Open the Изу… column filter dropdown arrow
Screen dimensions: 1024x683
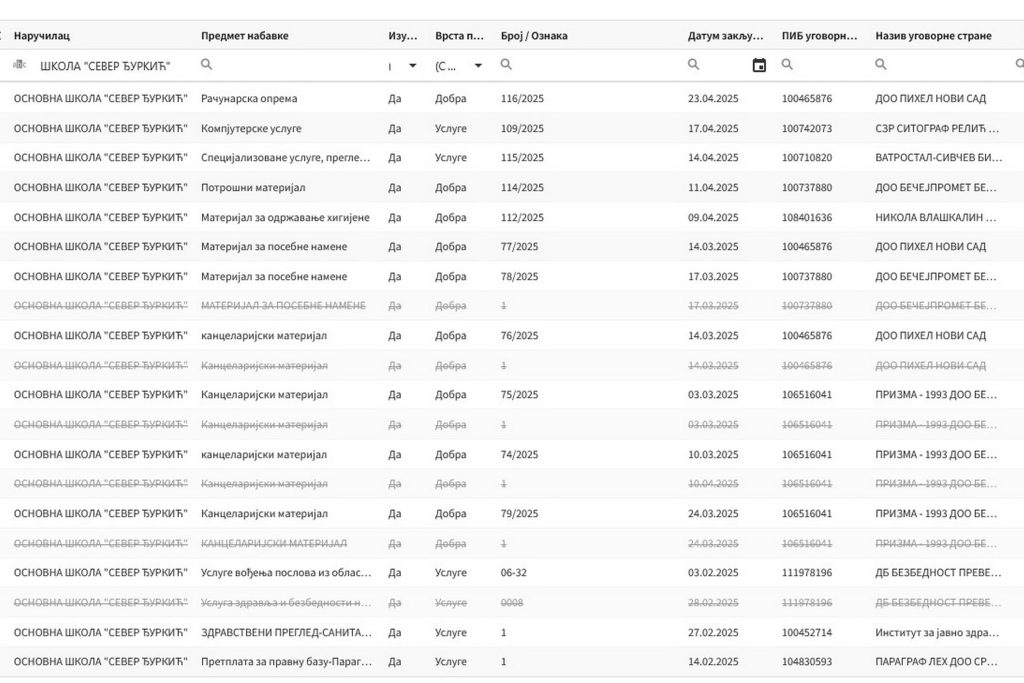pyautogui.click(x=413, y=65)
